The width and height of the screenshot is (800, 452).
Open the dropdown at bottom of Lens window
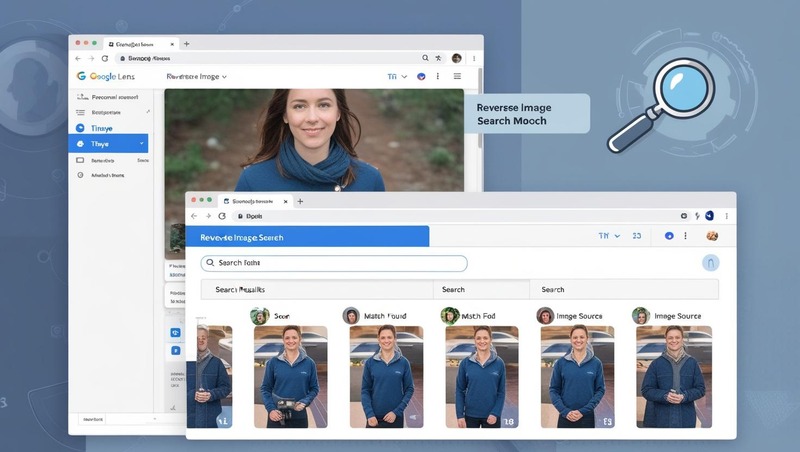[155, 419]
